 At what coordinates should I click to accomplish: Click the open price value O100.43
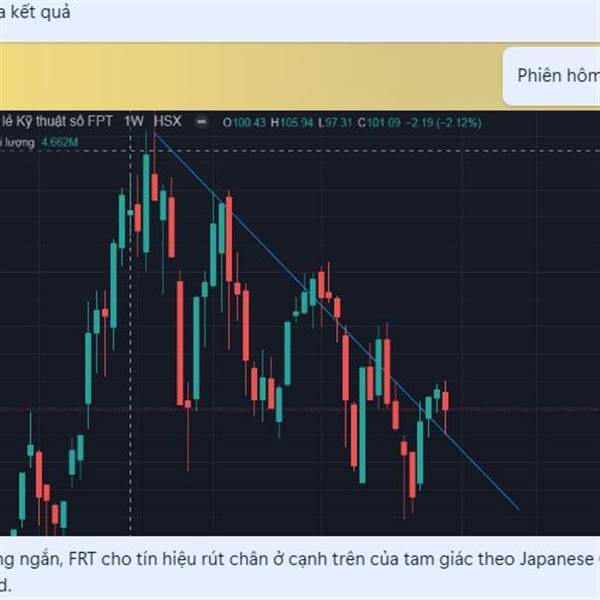244,122
